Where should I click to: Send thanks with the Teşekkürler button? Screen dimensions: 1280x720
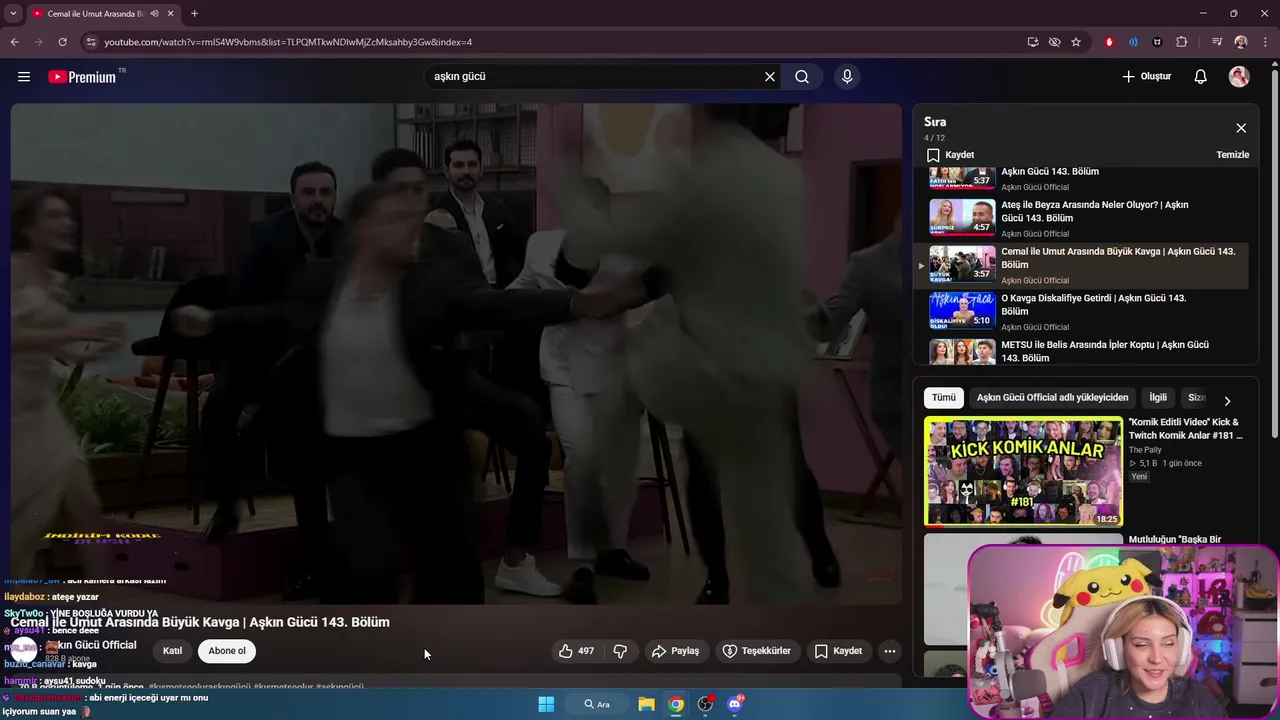pos(757,651)
